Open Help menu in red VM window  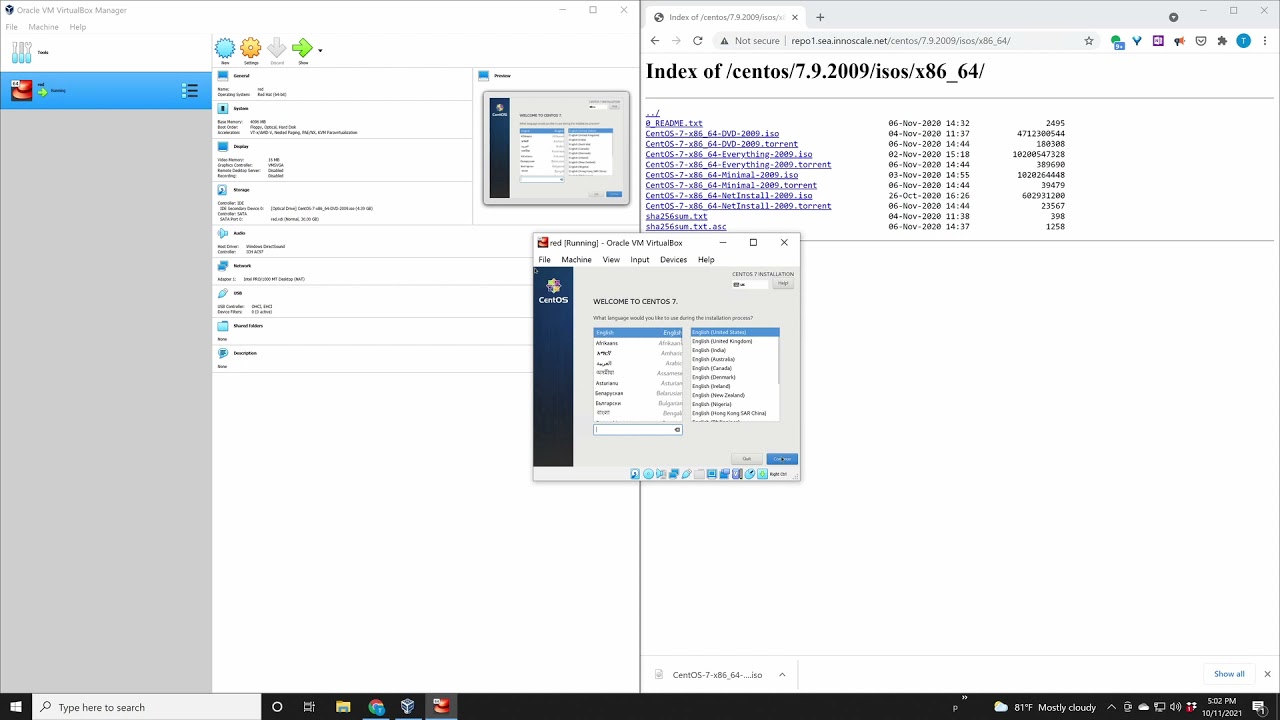[x=706, y=260]
